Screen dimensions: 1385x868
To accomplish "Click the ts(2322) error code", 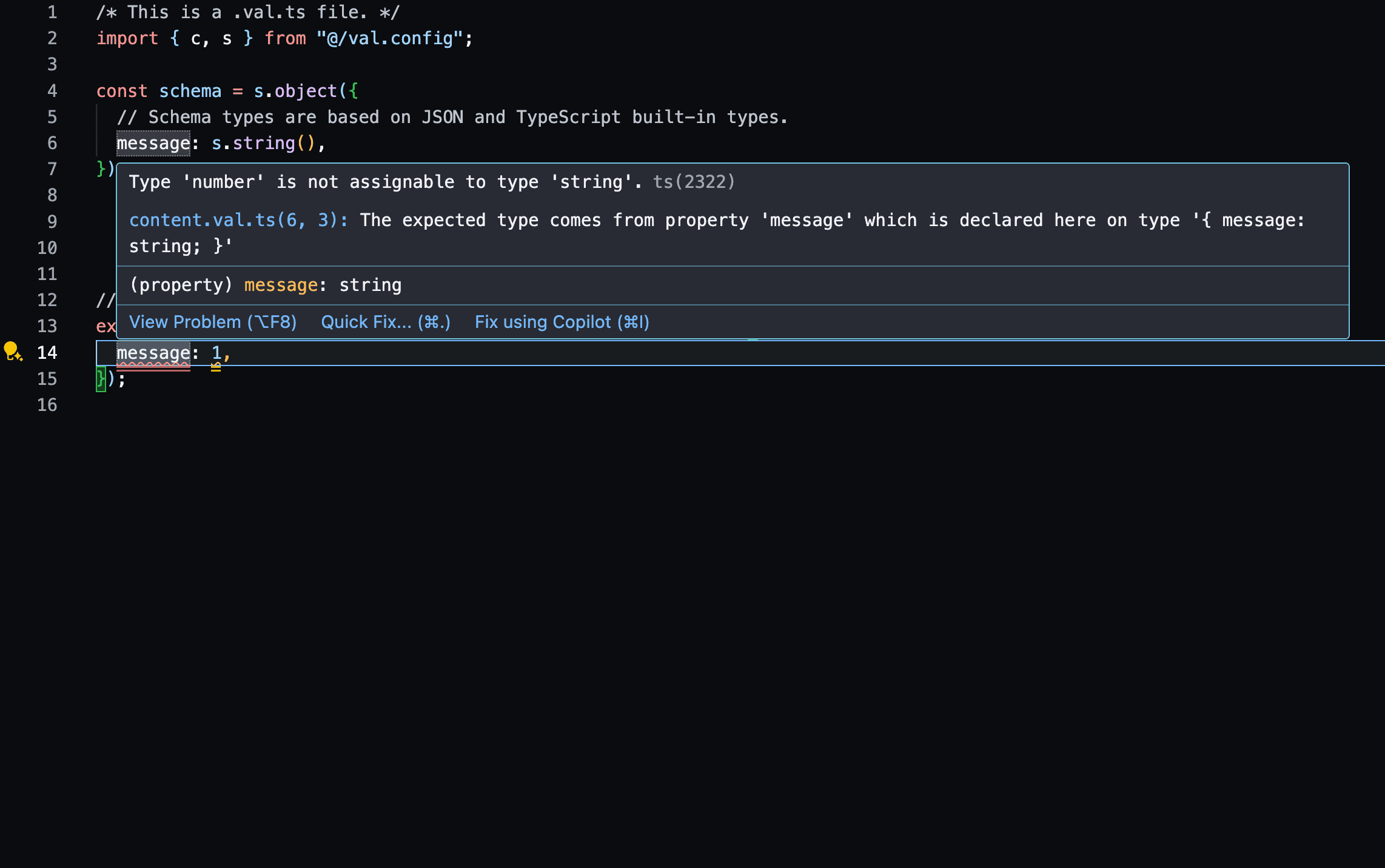I will [x=695, y=181].
